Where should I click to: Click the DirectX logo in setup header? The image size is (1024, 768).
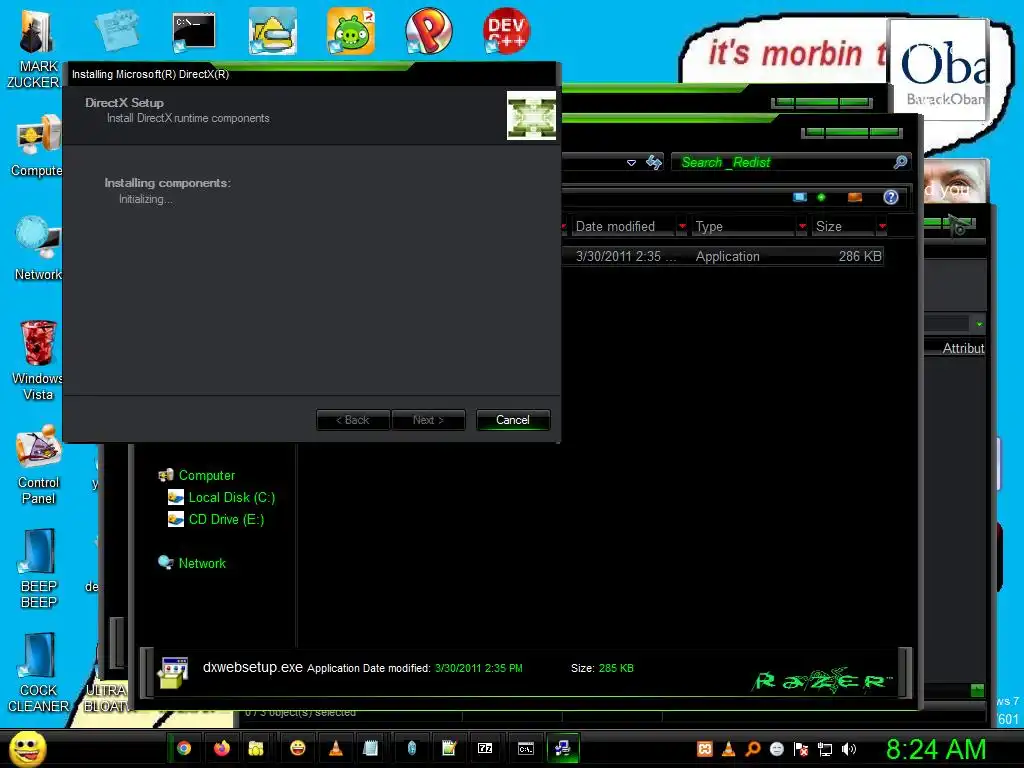tap(531, 116)
